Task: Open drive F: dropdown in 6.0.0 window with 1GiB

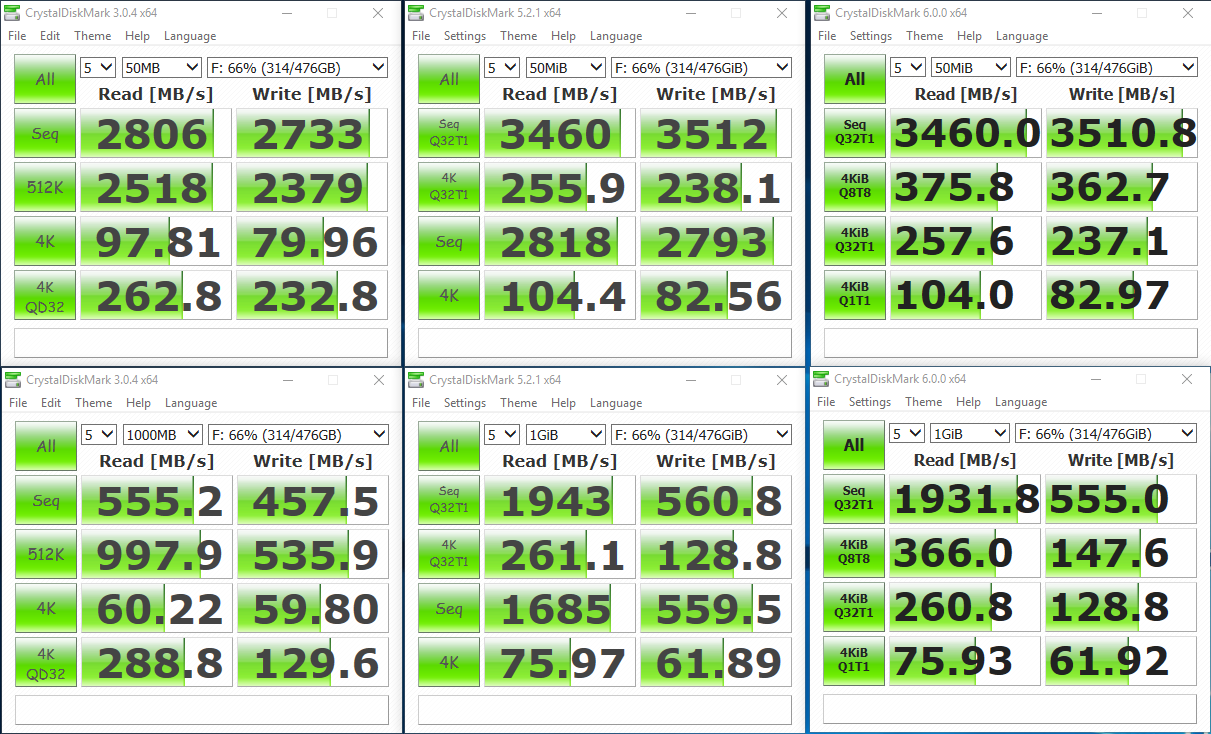Action: (x=1106, y=434)
